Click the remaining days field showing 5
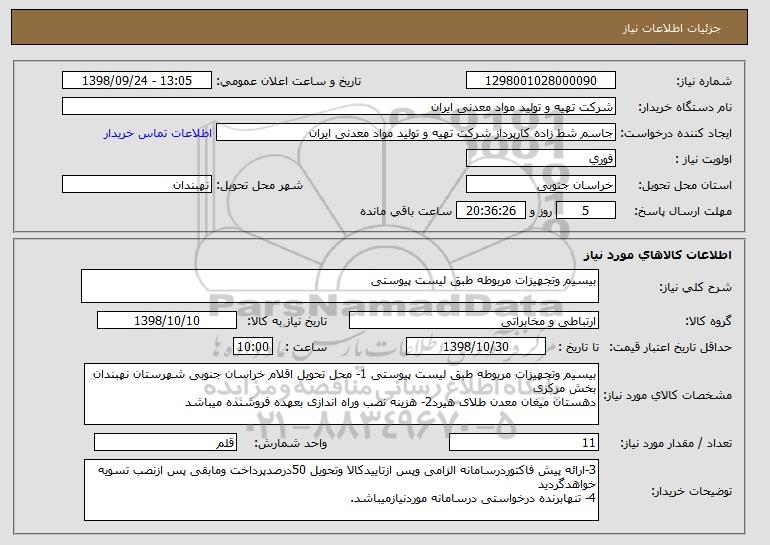The width and height of the screenshot is (770, 545). click(585, 211)
